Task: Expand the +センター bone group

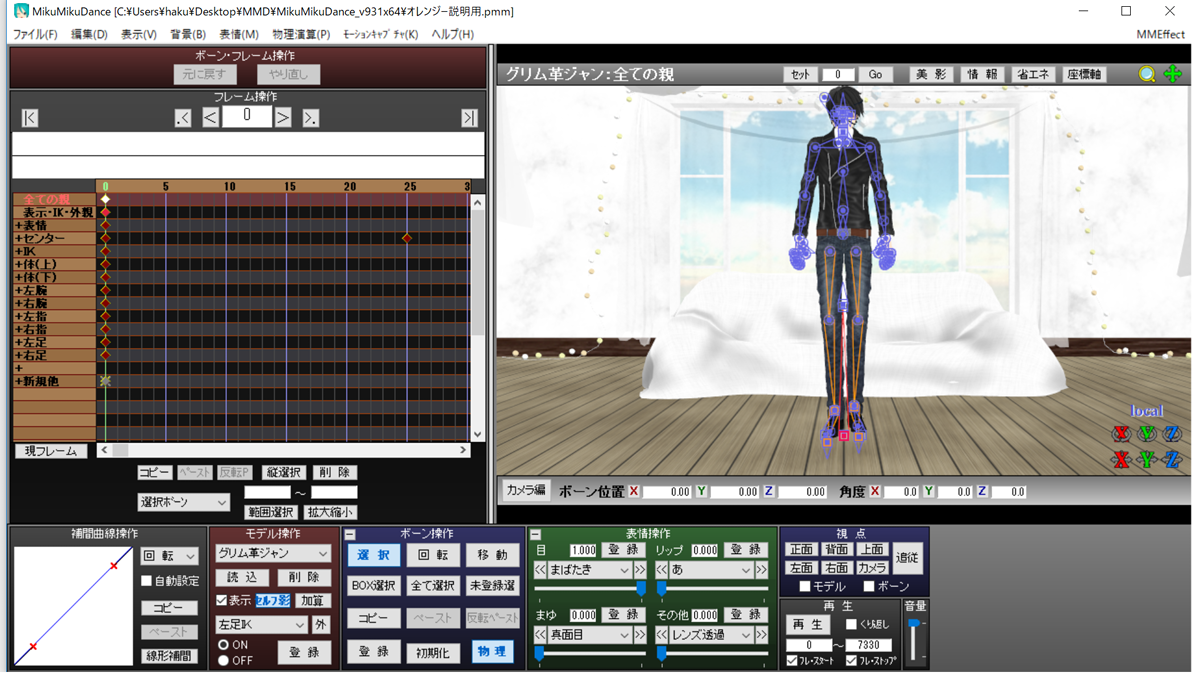Action: point(18,238)
